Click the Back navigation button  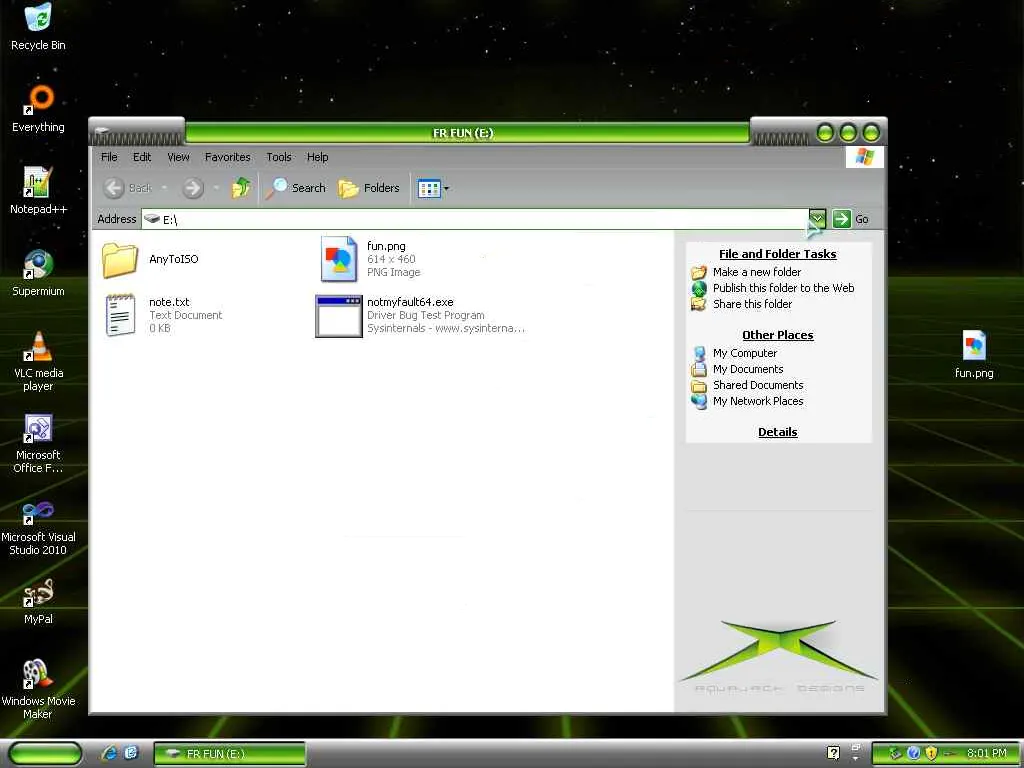[x=127, y=188]
